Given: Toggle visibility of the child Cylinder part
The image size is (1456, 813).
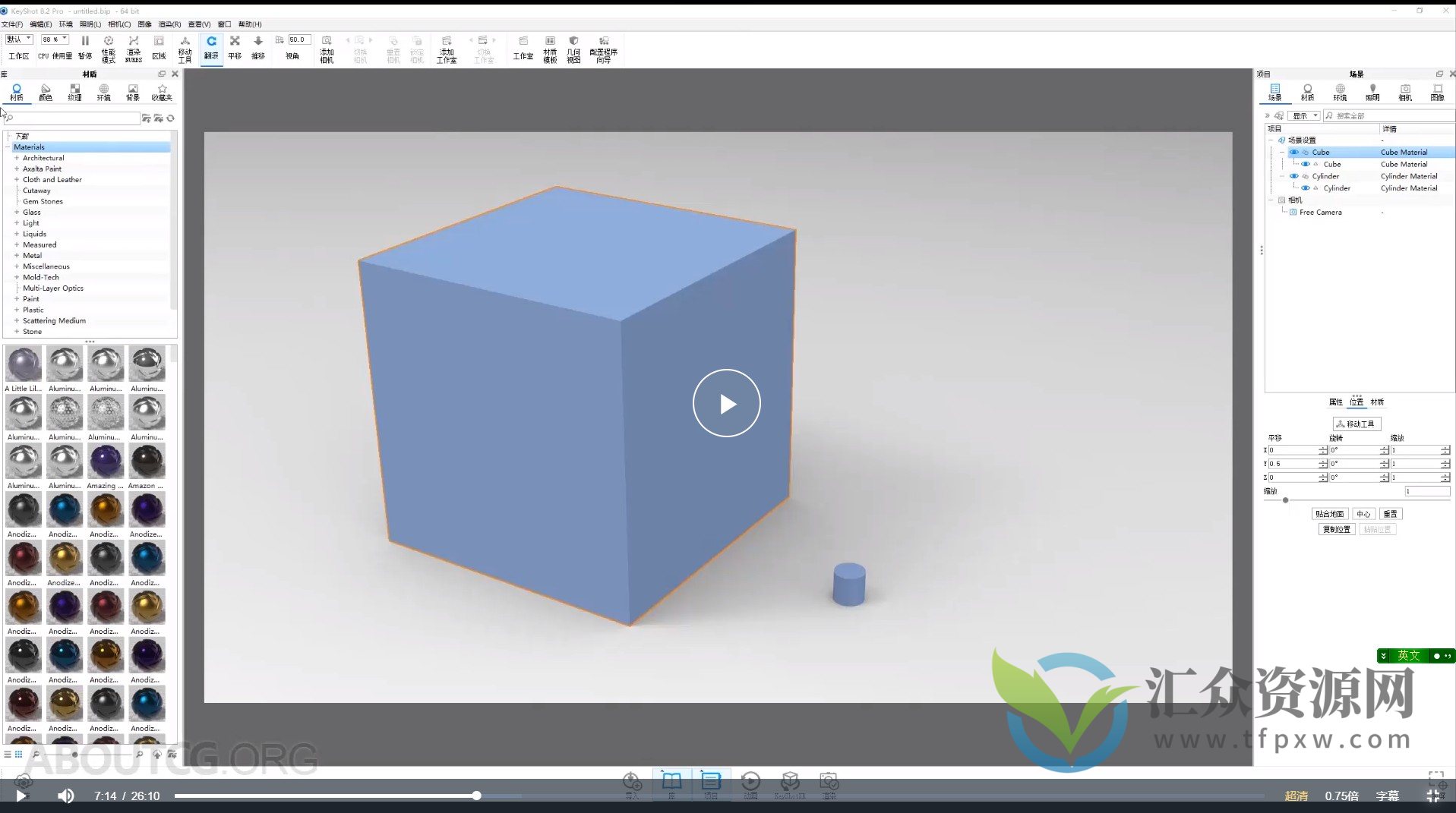Looking at the screenshot, I should (1306, 188).
